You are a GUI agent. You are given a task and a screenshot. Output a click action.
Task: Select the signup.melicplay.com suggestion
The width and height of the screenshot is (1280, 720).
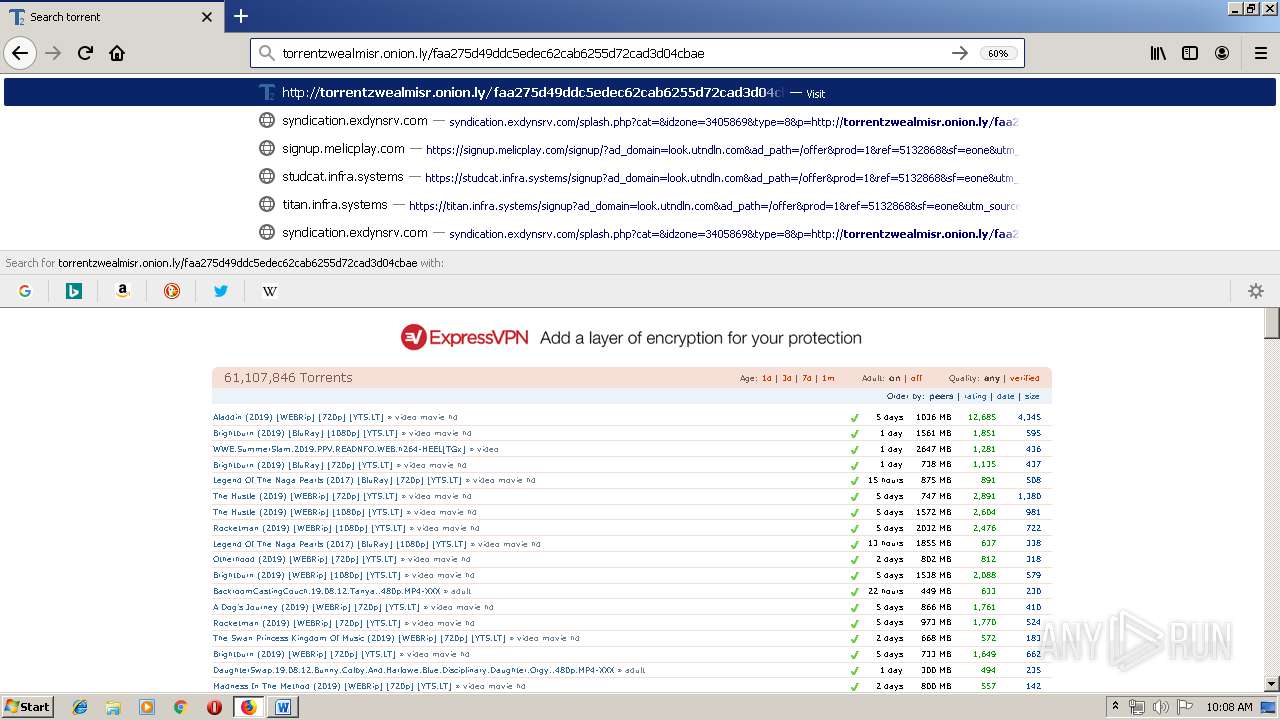click(x=640, y=148)
